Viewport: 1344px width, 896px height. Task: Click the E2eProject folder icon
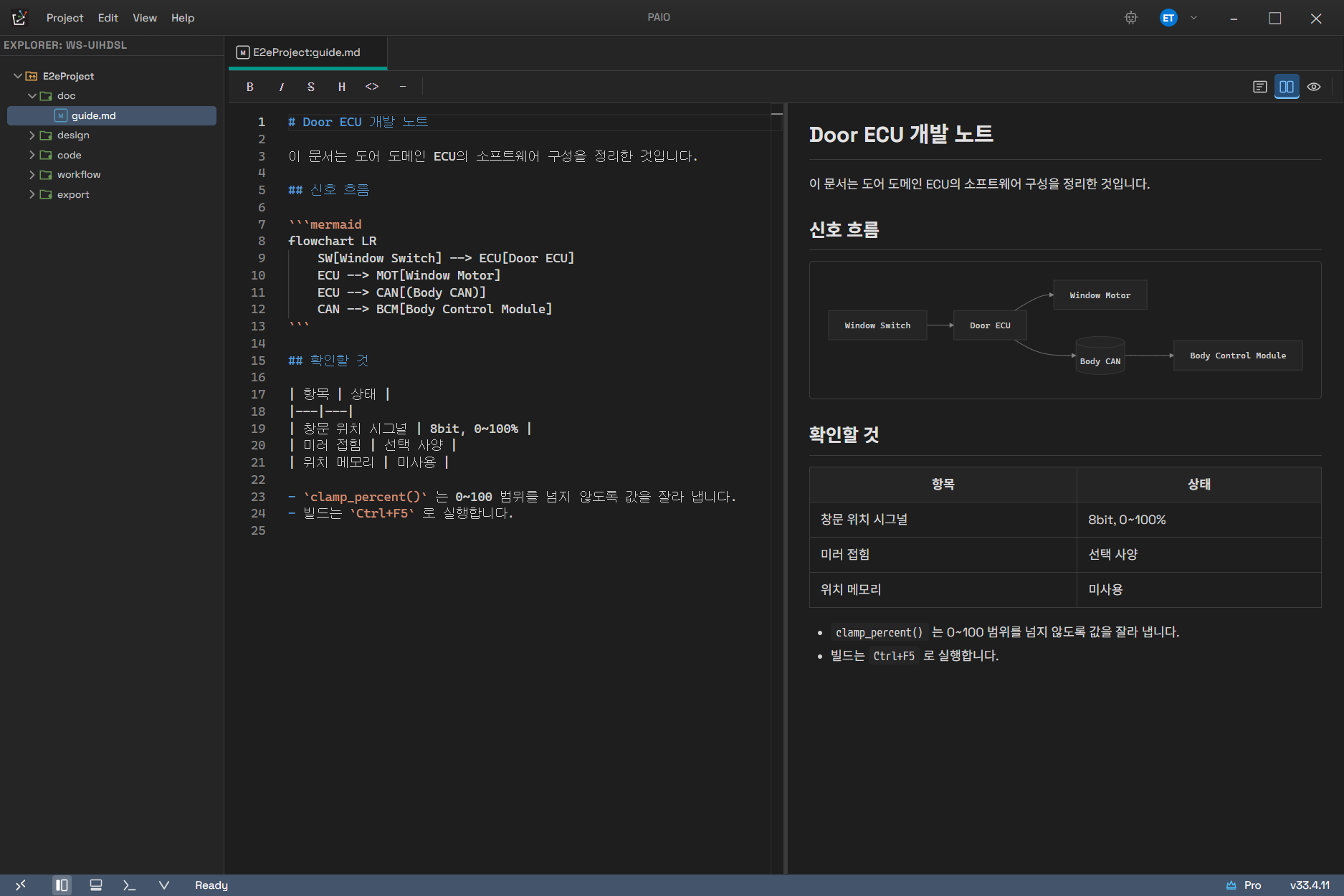click(32, 76)
